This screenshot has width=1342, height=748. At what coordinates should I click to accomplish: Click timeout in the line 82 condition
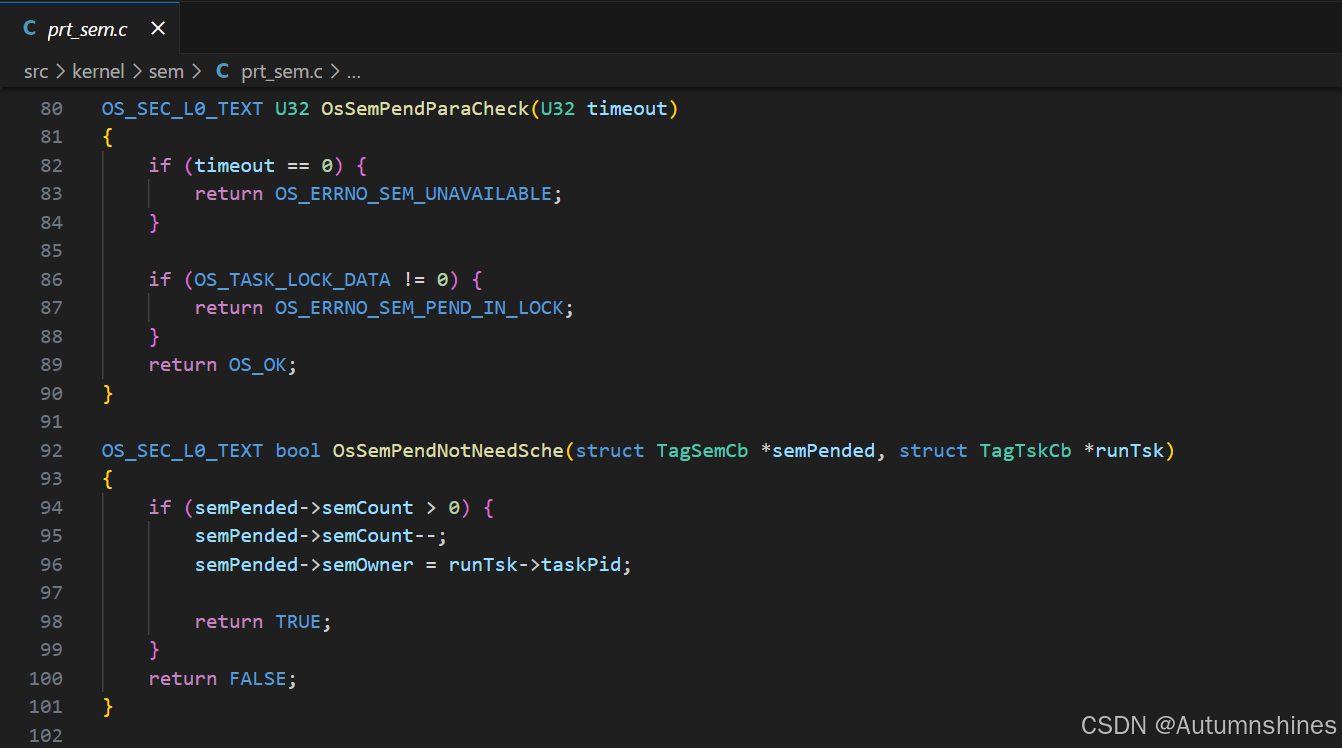234,165
